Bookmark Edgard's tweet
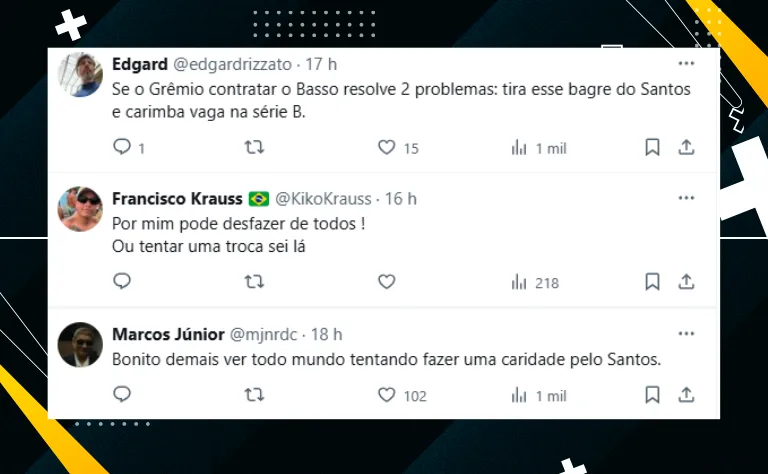 [652, 148]
